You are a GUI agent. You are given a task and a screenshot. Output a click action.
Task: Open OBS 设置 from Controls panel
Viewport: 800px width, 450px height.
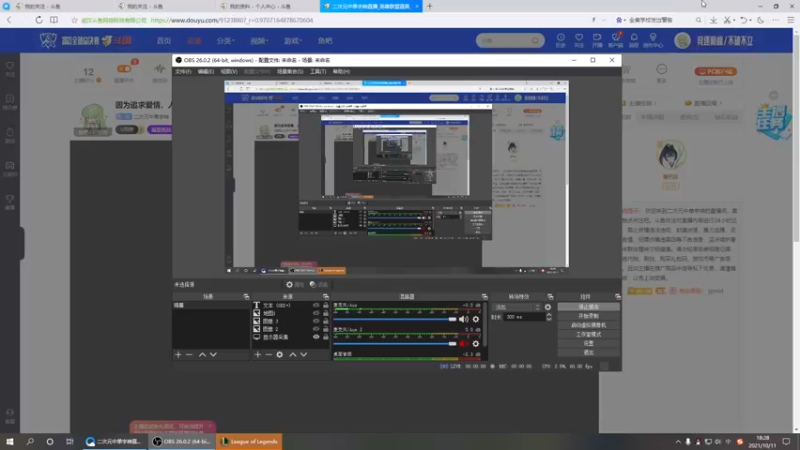click(x=588, y=343)
